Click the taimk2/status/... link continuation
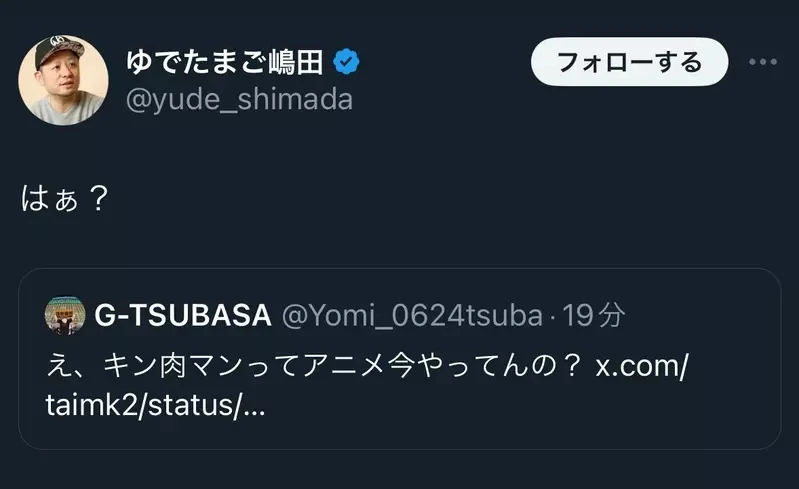 [x=155, y=406]
